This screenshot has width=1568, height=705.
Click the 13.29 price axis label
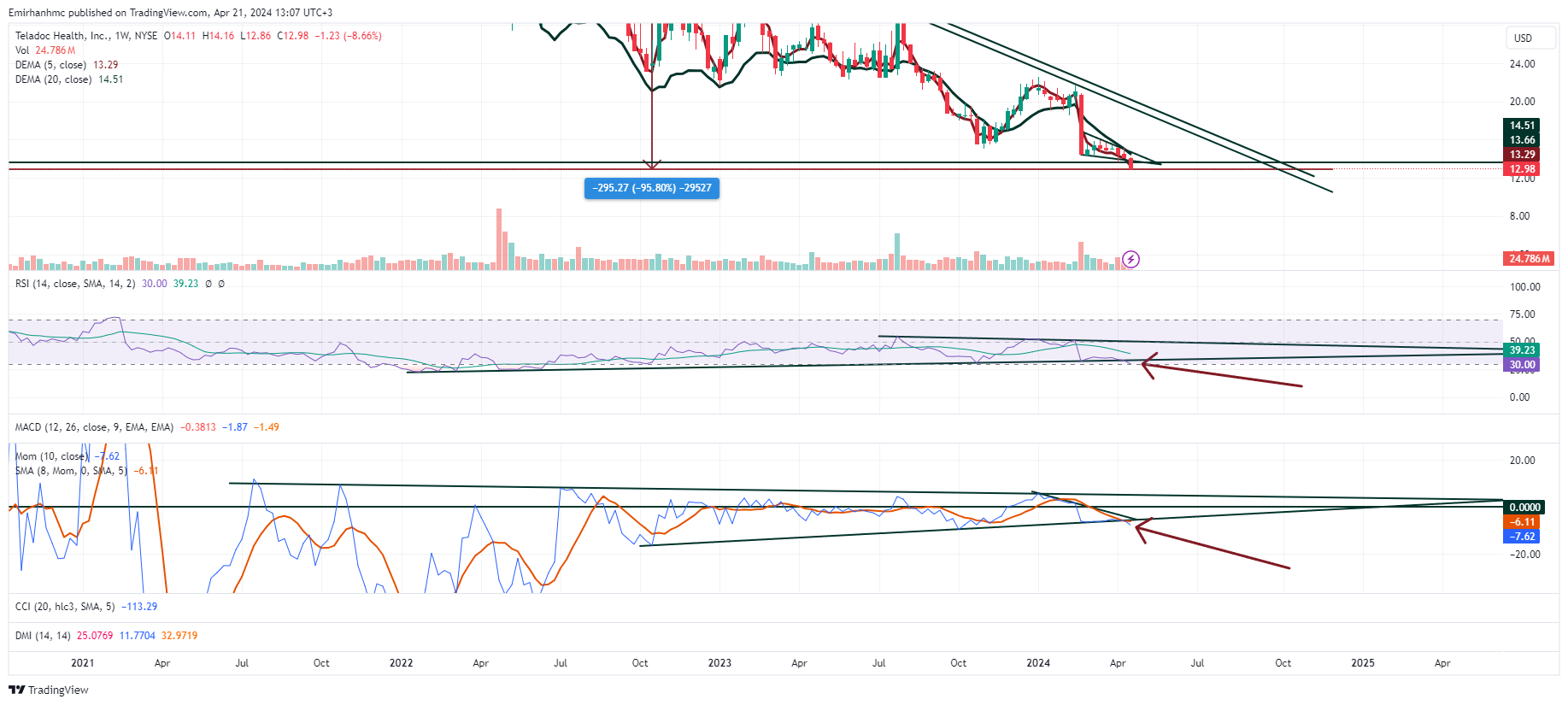pyautogui.click(x=1522, y=155)
